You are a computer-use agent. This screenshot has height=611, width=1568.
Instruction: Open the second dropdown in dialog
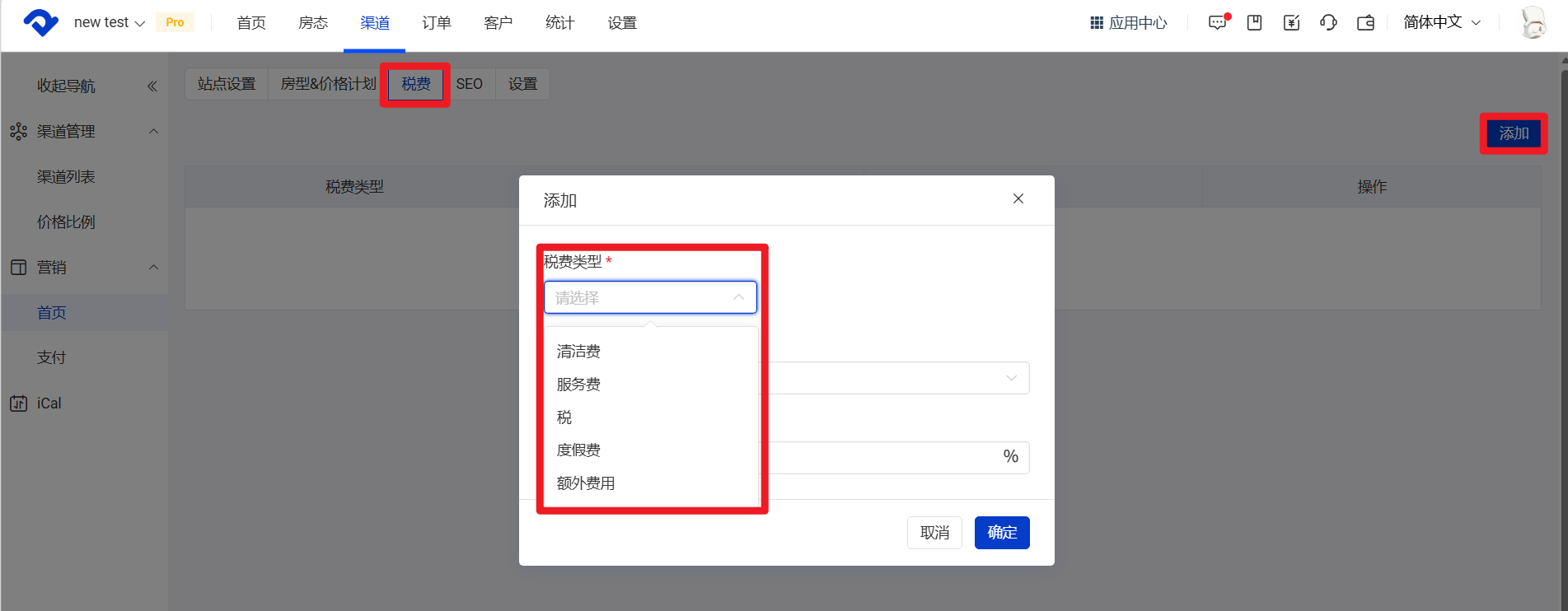click(x=898, y=378)
